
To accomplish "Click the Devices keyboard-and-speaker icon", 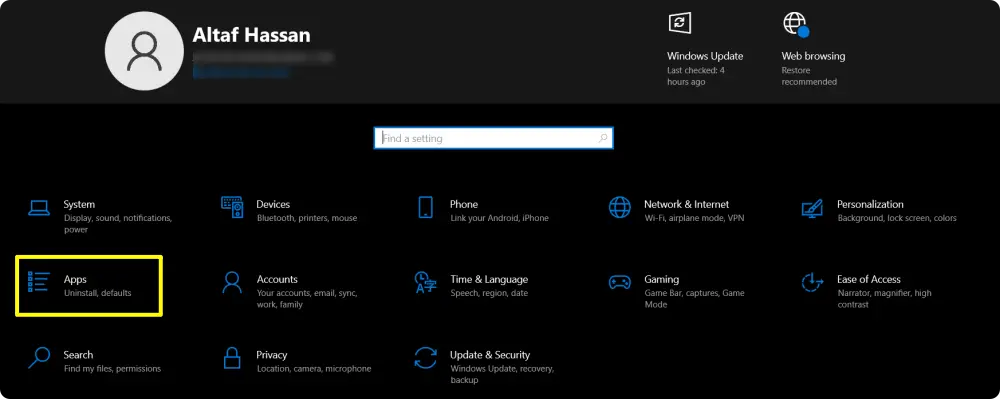I will 232,207.
